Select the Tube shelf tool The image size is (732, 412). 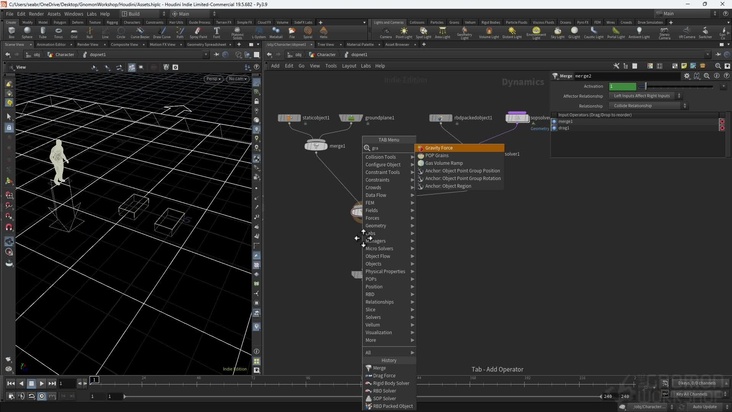(42, 32)
